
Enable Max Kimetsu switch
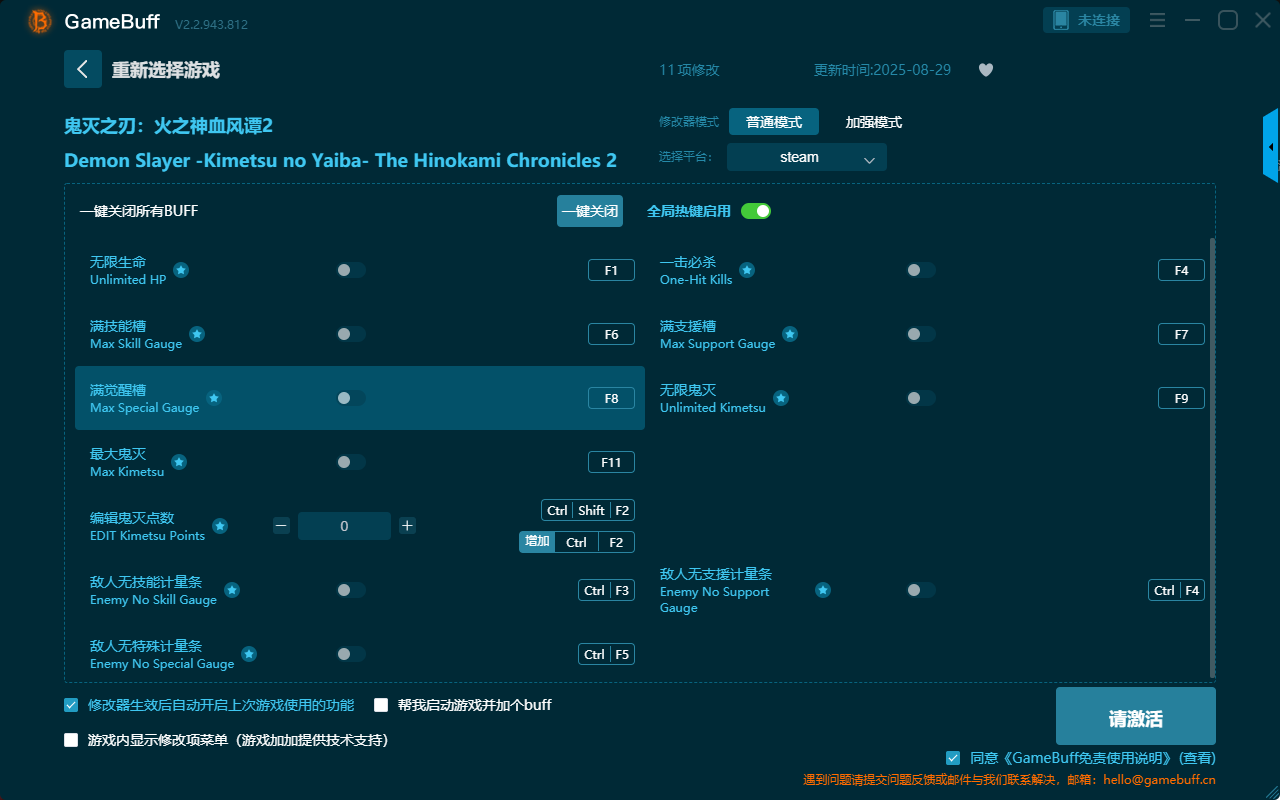pos(351,462)
